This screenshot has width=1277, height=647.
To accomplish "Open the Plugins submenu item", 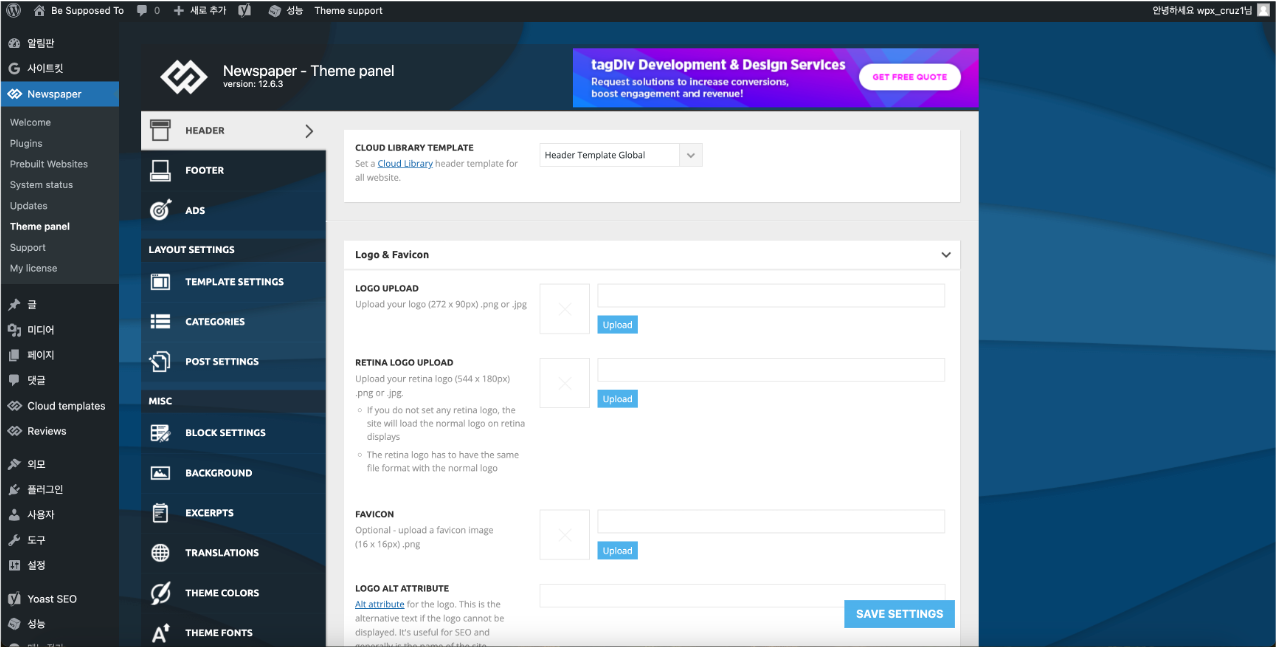I will pos(26,143).
